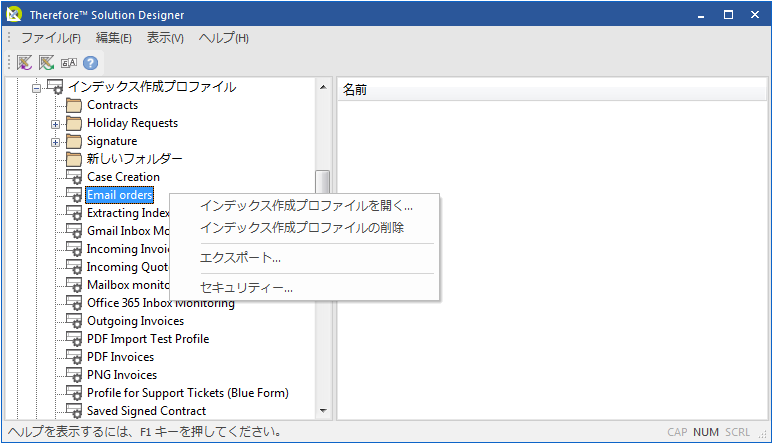This screenshot has width=773, height=444.
Task: Choose エクスポート... from context menu
Action: click(x=305, y=258)
